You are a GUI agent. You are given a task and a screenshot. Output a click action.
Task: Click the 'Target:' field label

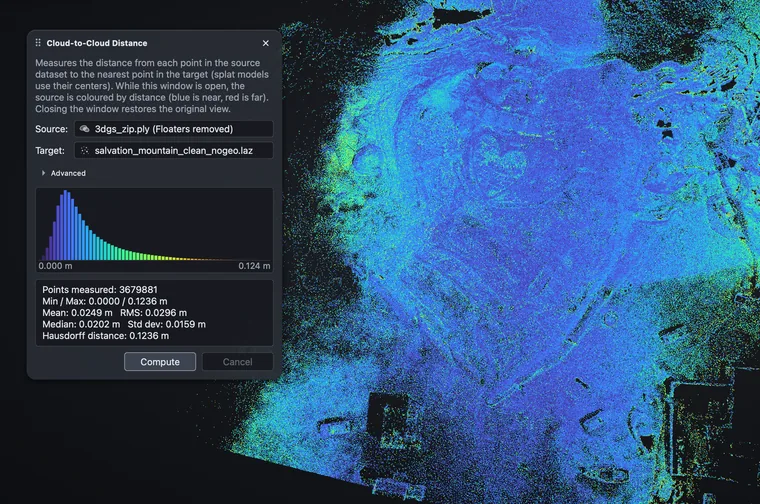[x=50, y=150]
